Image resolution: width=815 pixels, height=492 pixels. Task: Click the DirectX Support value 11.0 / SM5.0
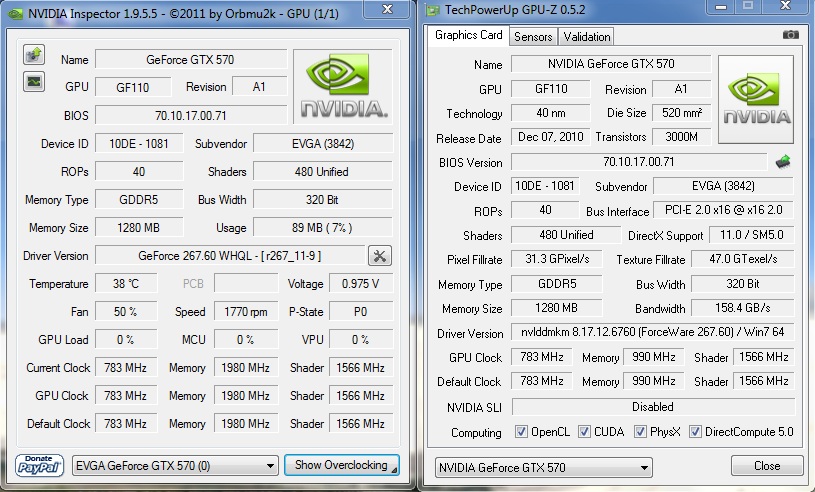tap(752, 235)
